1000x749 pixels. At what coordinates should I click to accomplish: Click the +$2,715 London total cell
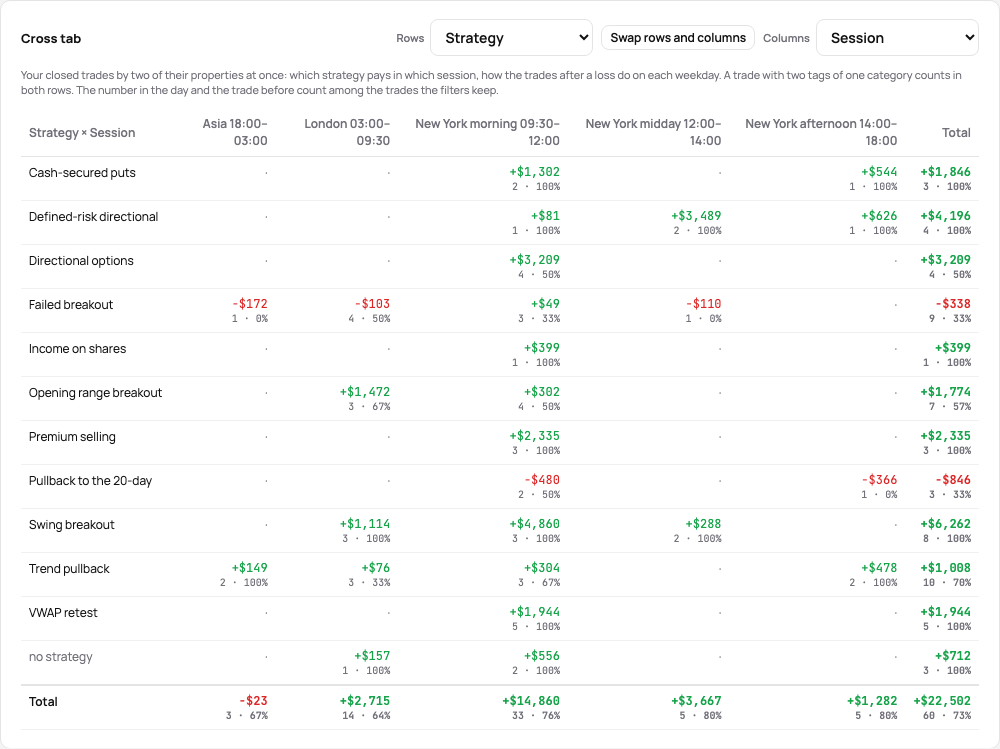tap(365, 707)
